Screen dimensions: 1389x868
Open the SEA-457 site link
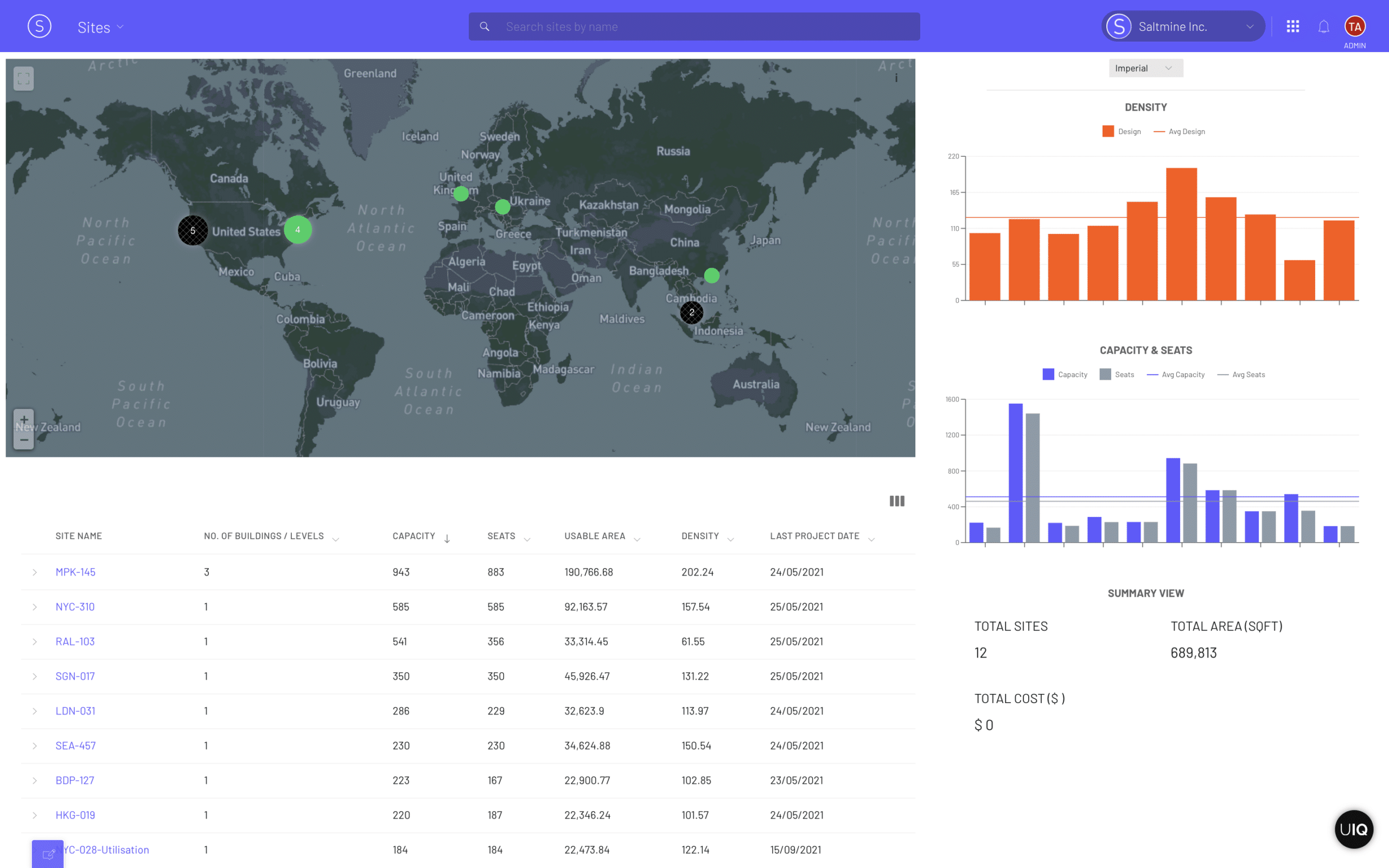point(75,746)
